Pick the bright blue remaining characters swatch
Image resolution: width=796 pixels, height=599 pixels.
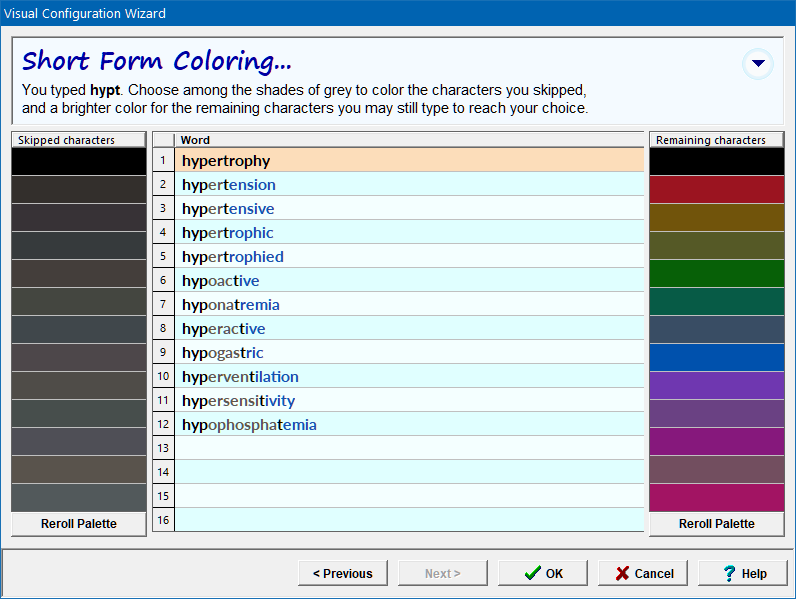(717, 357)
